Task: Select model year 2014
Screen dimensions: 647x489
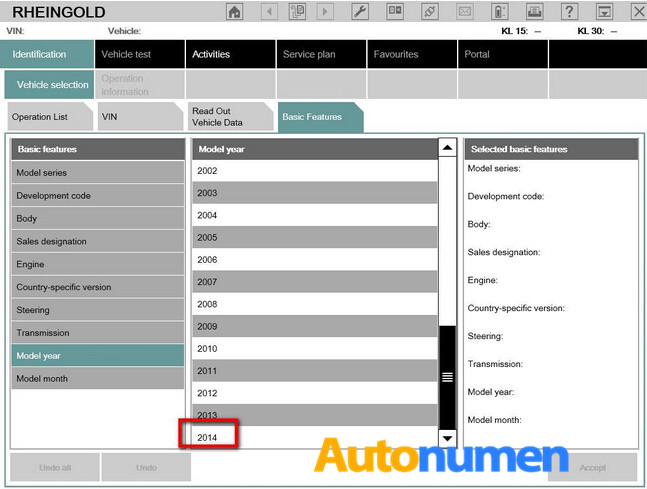Action: click(x=315, y=437)
